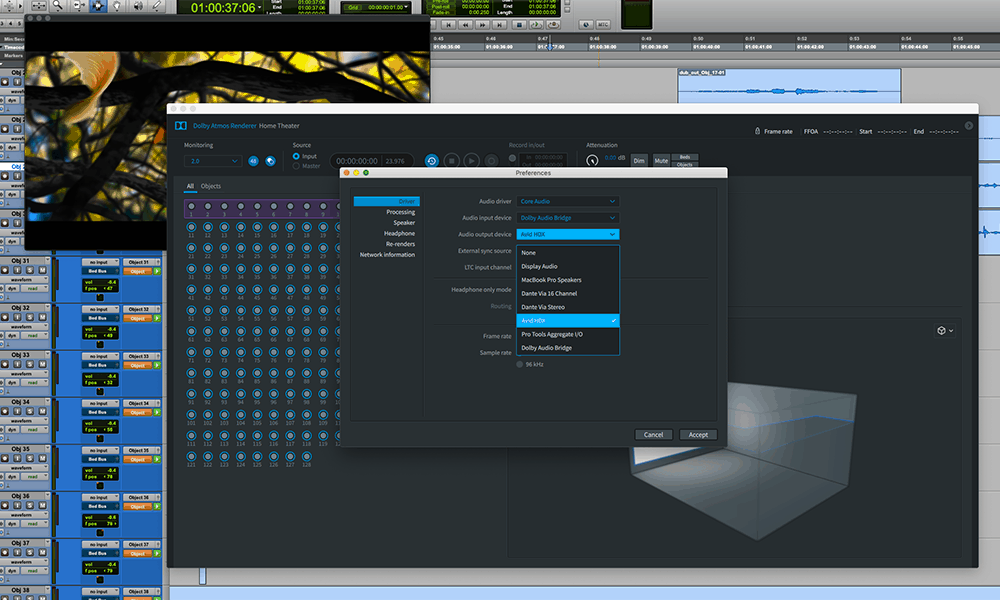This screenshot has width=1000, height=600.
Task: Open the Audio driver dropdown
Action: pyautogui.click(x=568, y=201)
